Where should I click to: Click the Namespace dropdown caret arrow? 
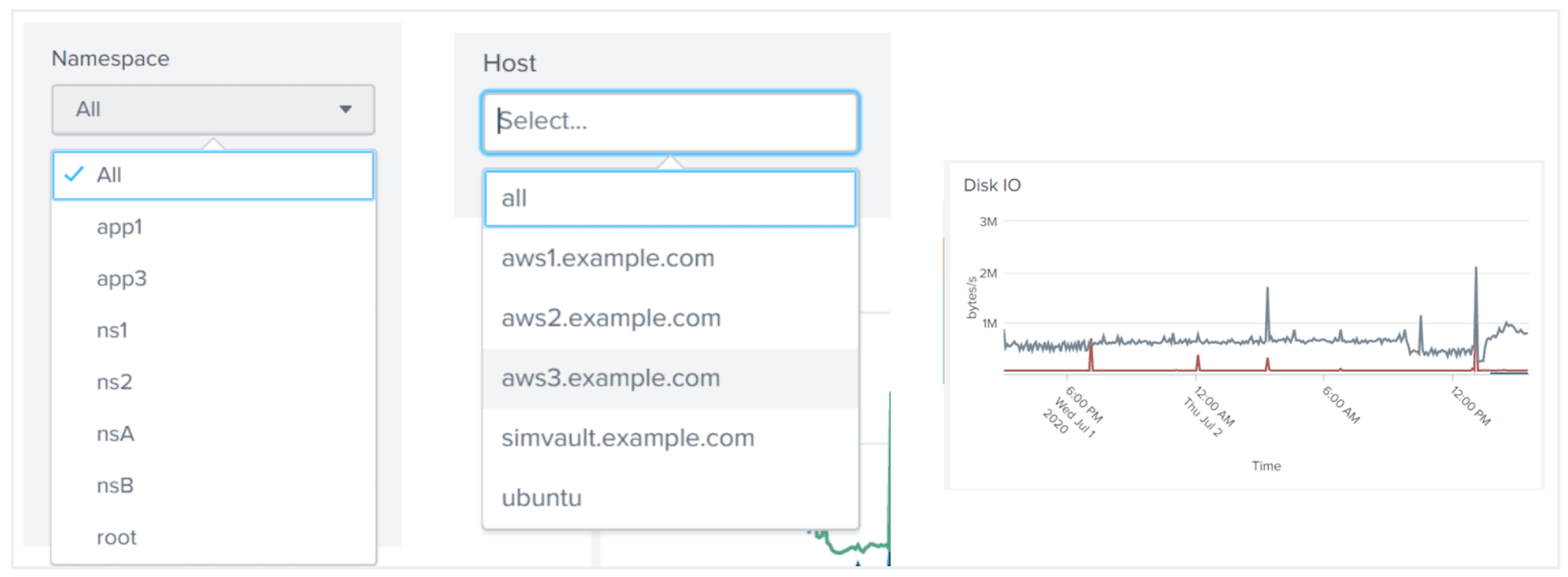point(345,109)
